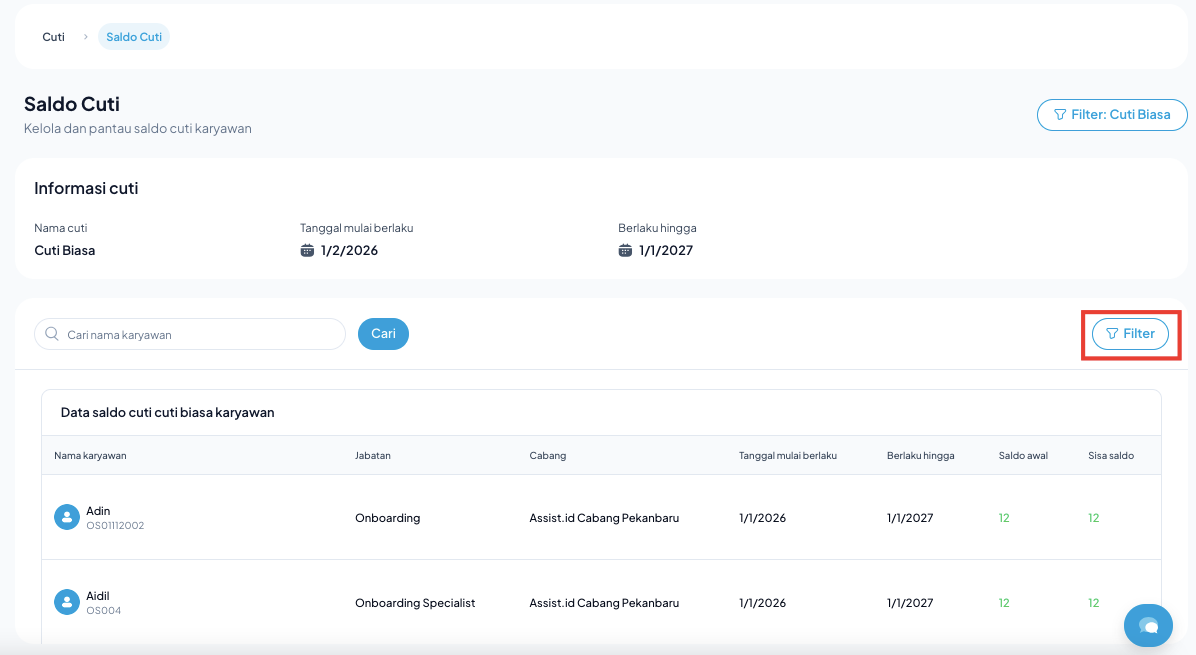
Task: Click Adin's profile avatar icon
Action: pos(66,517)
